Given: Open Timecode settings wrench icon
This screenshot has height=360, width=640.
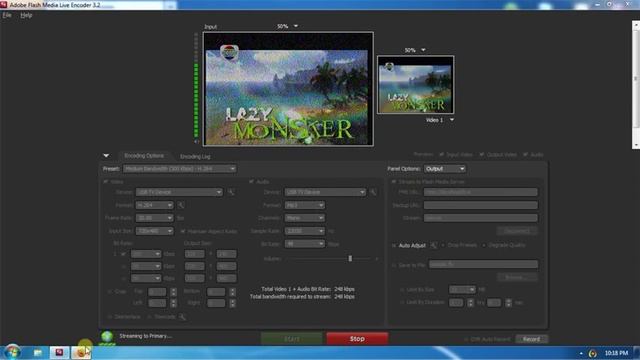Looking at the screenshot, I should (182, 317).
